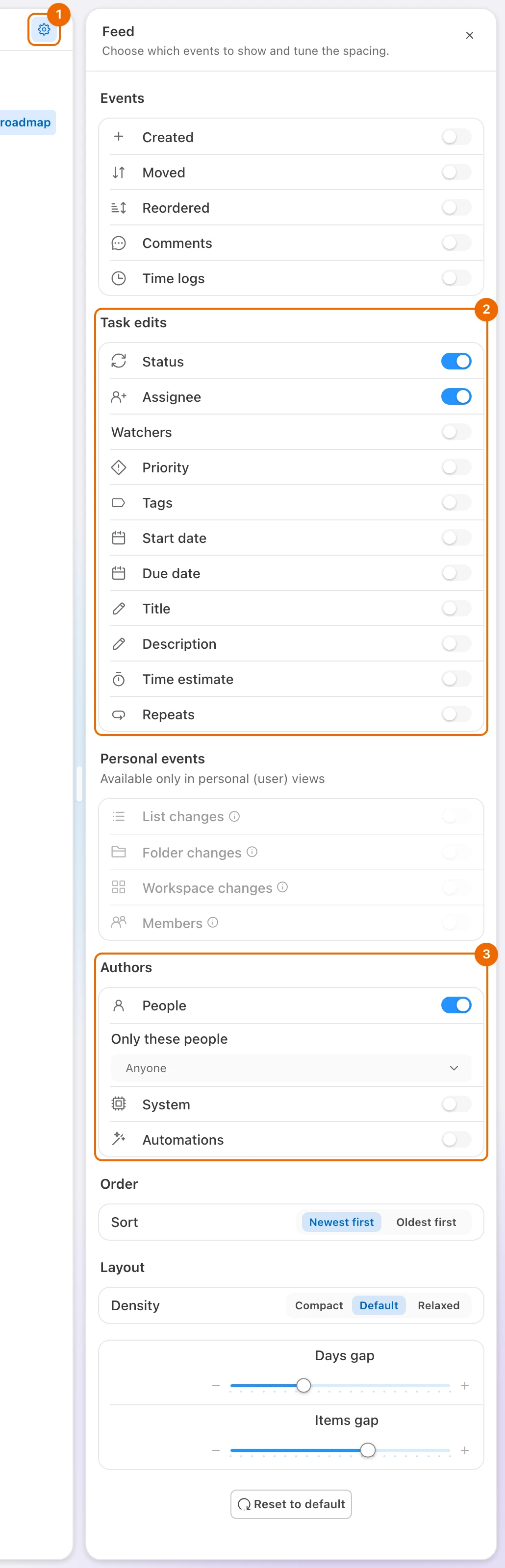Sort by Newest first
Screen dimensions: 505x1568
pyautogui.click(x=341, y=1222)
